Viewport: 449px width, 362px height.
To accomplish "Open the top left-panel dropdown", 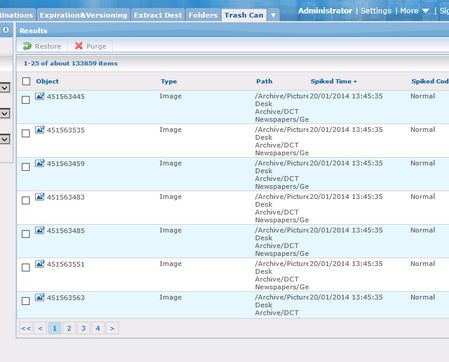I will [x=4, y=88].
